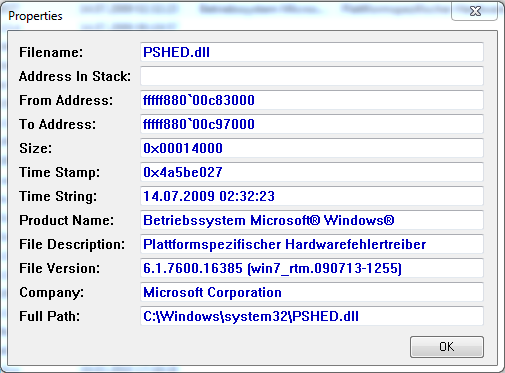The height and width of the screenshot is (373, 505).
Task: Click the empty Address In Stack field
Action: click(x=312, y=76)
